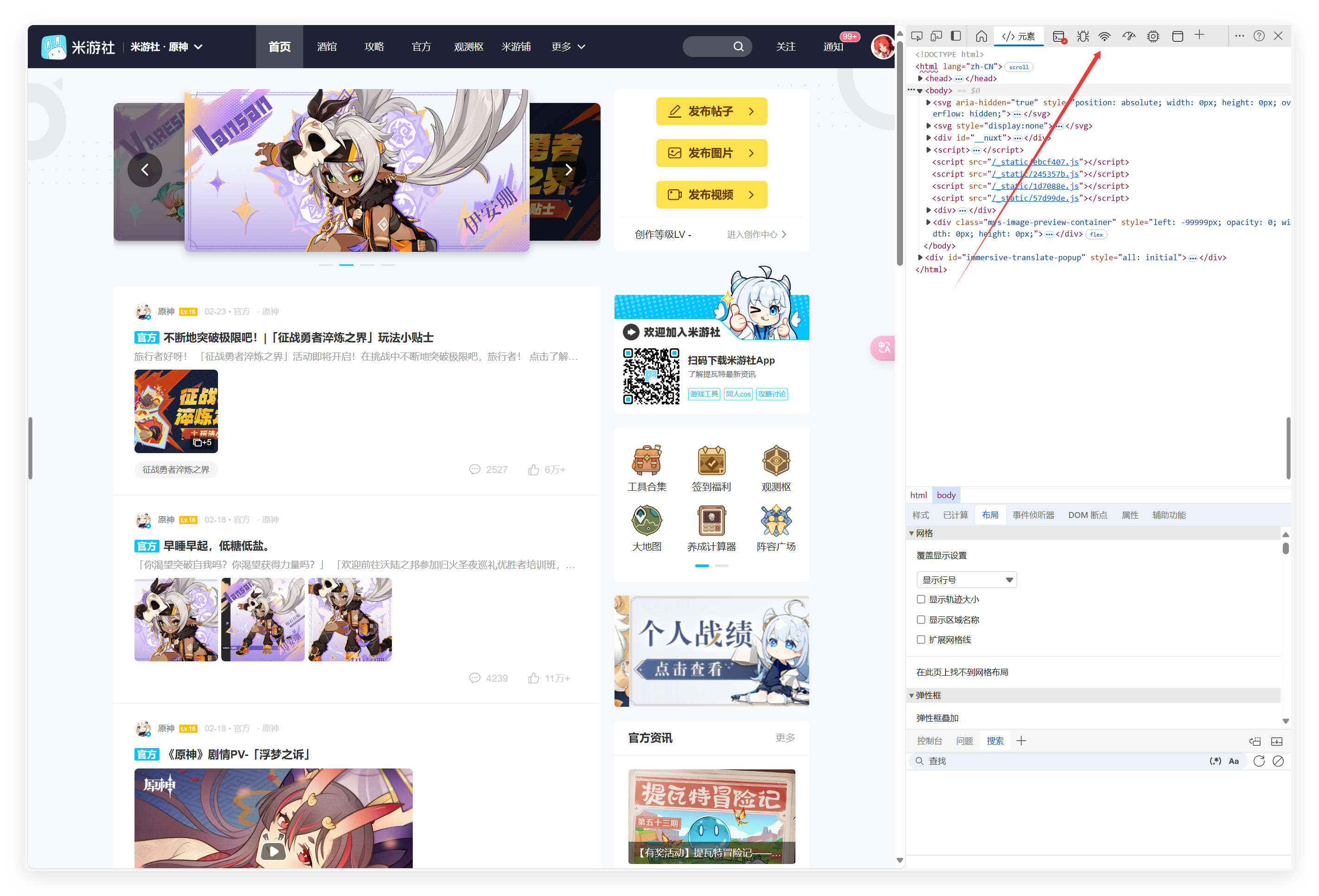Viewport: 1319px width, 896px height.
Task: Select the third carousel indicator dash
Action: 367,265
